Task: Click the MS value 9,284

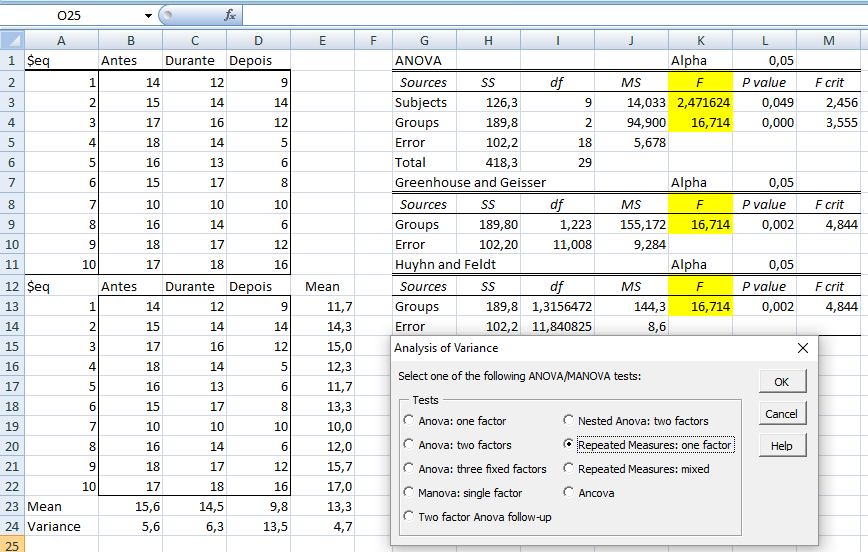Action: (x=632, y=244)
